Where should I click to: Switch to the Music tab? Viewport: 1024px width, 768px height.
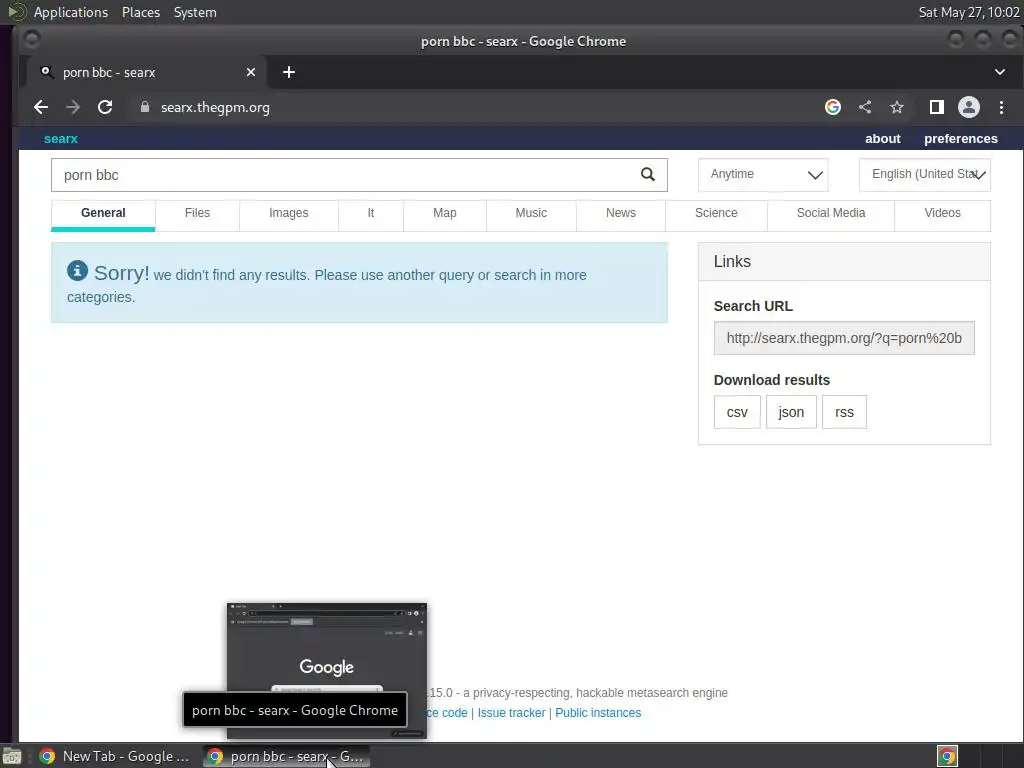click(x=531, y=214)
